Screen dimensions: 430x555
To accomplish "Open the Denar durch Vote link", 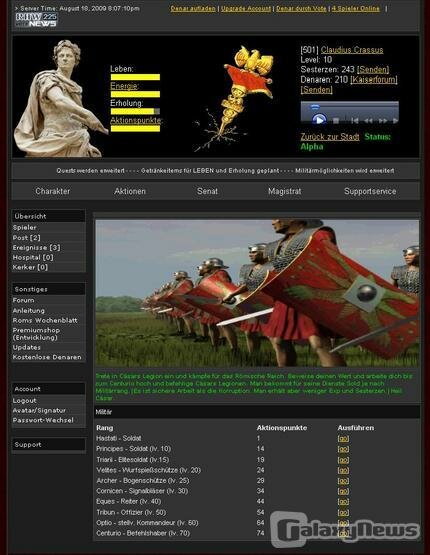I will [301, 8].
